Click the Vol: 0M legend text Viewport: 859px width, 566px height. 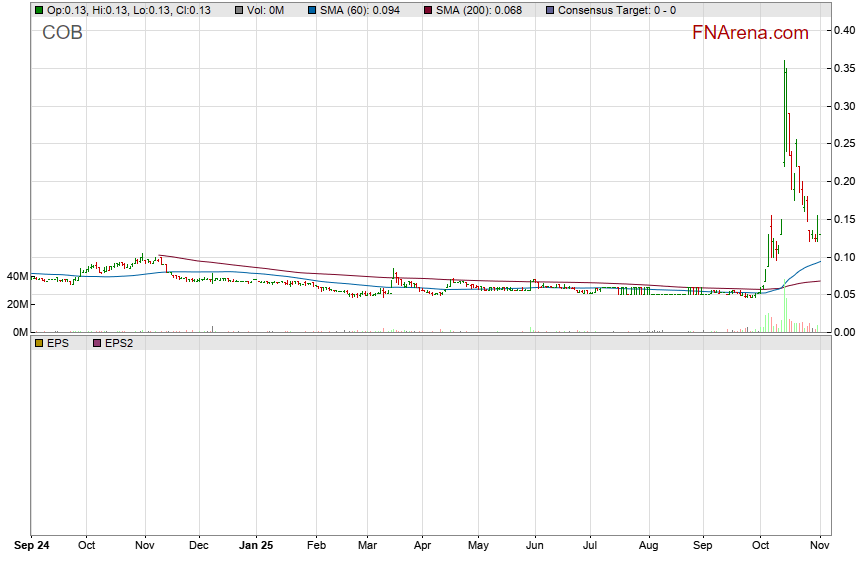pos(273,10)
